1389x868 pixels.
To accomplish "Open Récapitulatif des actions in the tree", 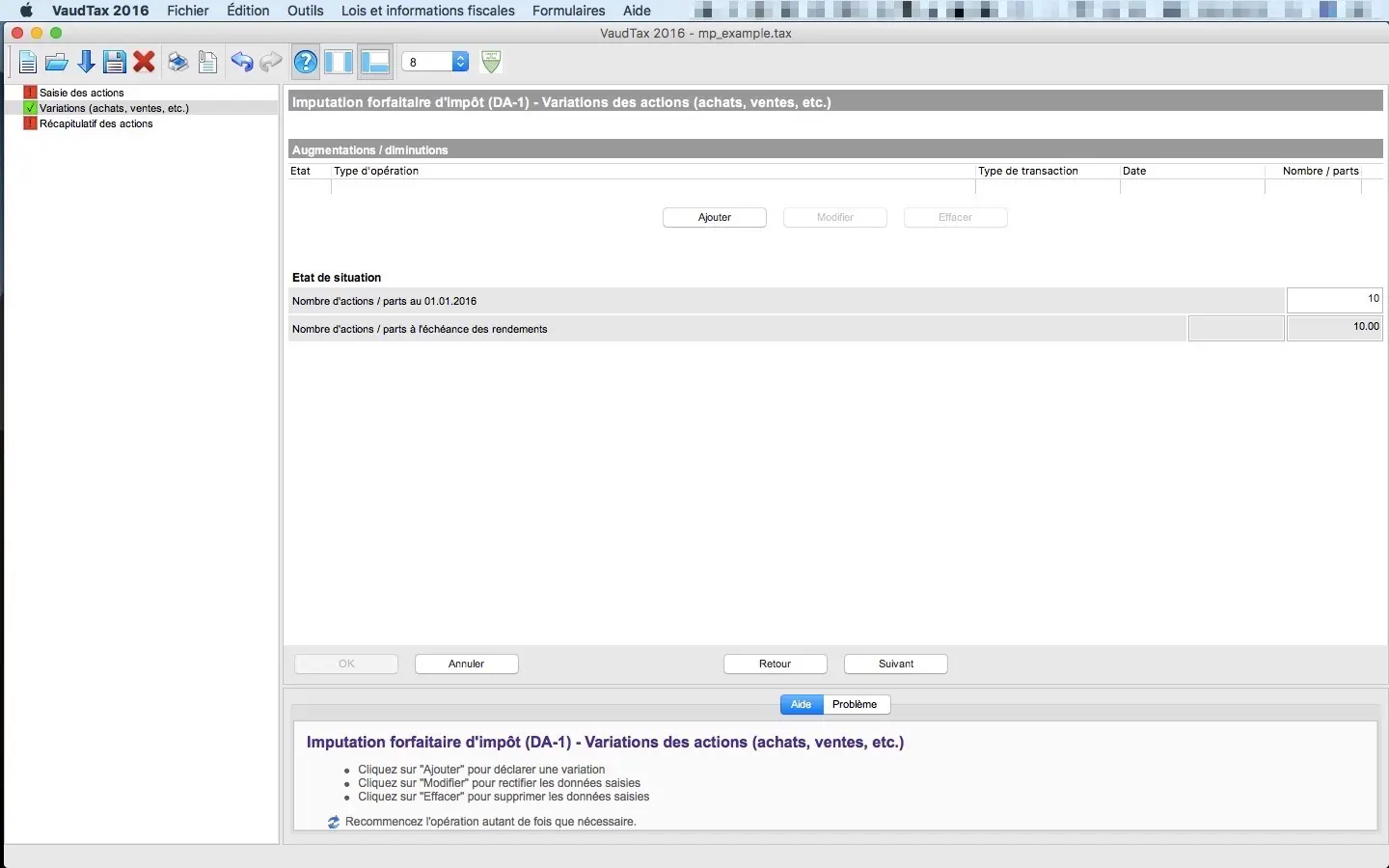I will click(x=96, y=123).
